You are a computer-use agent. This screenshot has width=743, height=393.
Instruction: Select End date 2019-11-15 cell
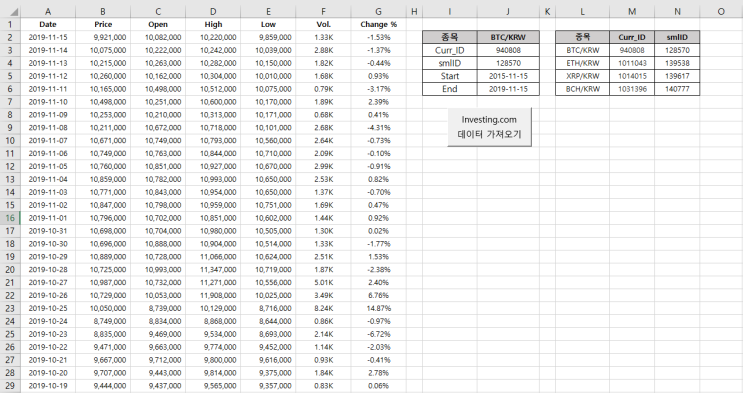508,89
